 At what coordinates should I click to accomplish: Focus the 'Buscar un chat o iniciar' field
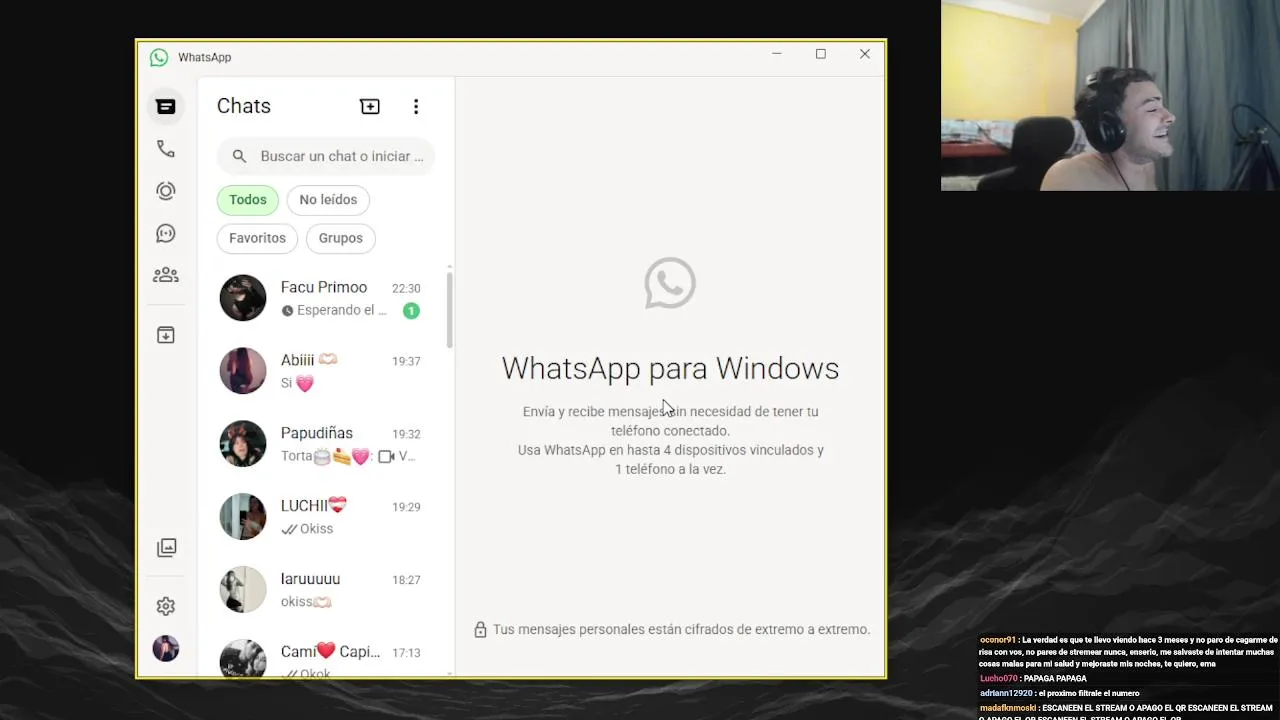326,156
